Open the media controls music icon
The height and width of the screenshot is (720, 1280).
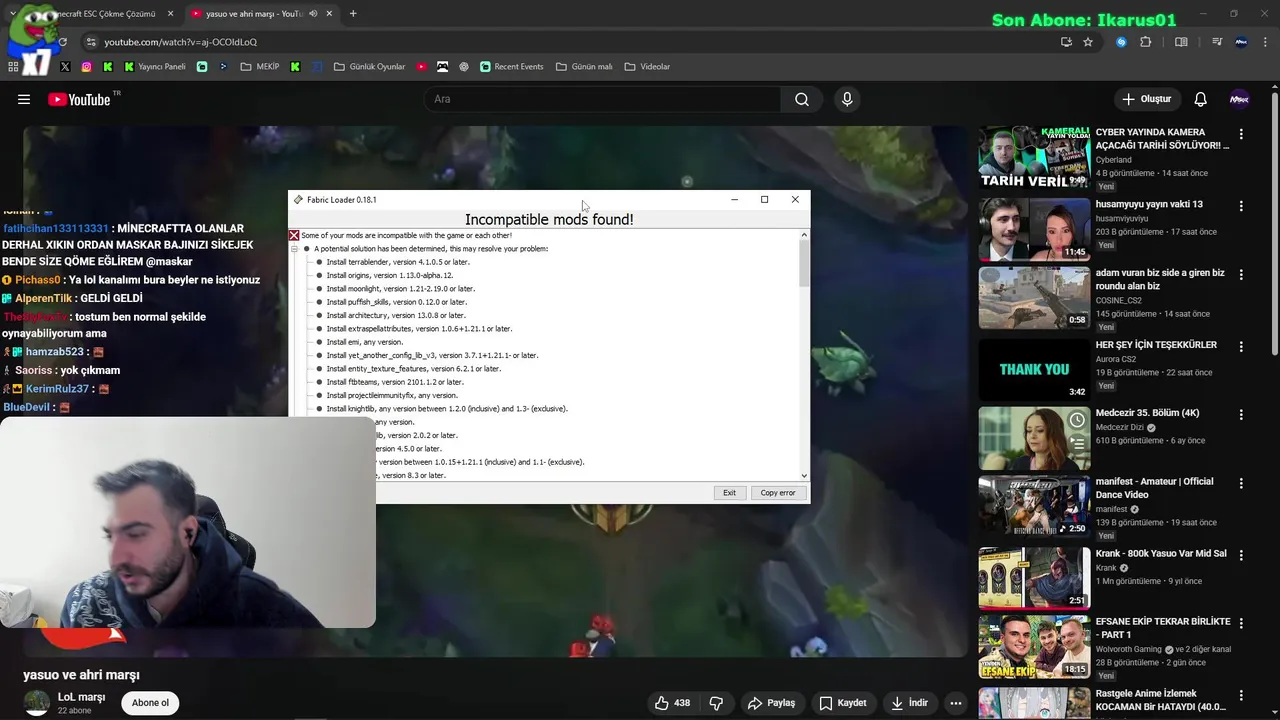pyautogui.click(x=1217, y=42)
